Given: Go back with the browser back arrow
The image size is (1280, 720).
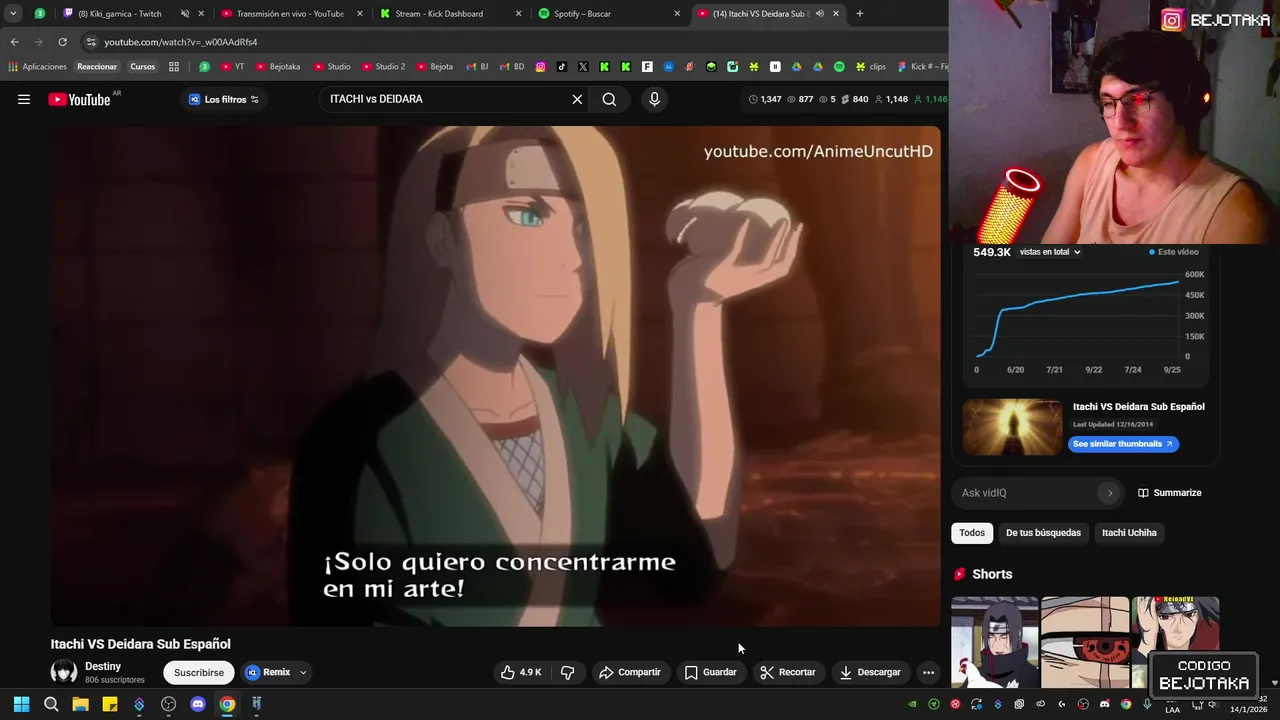Looking at the screenshot, I should click(x=14, y=42).
